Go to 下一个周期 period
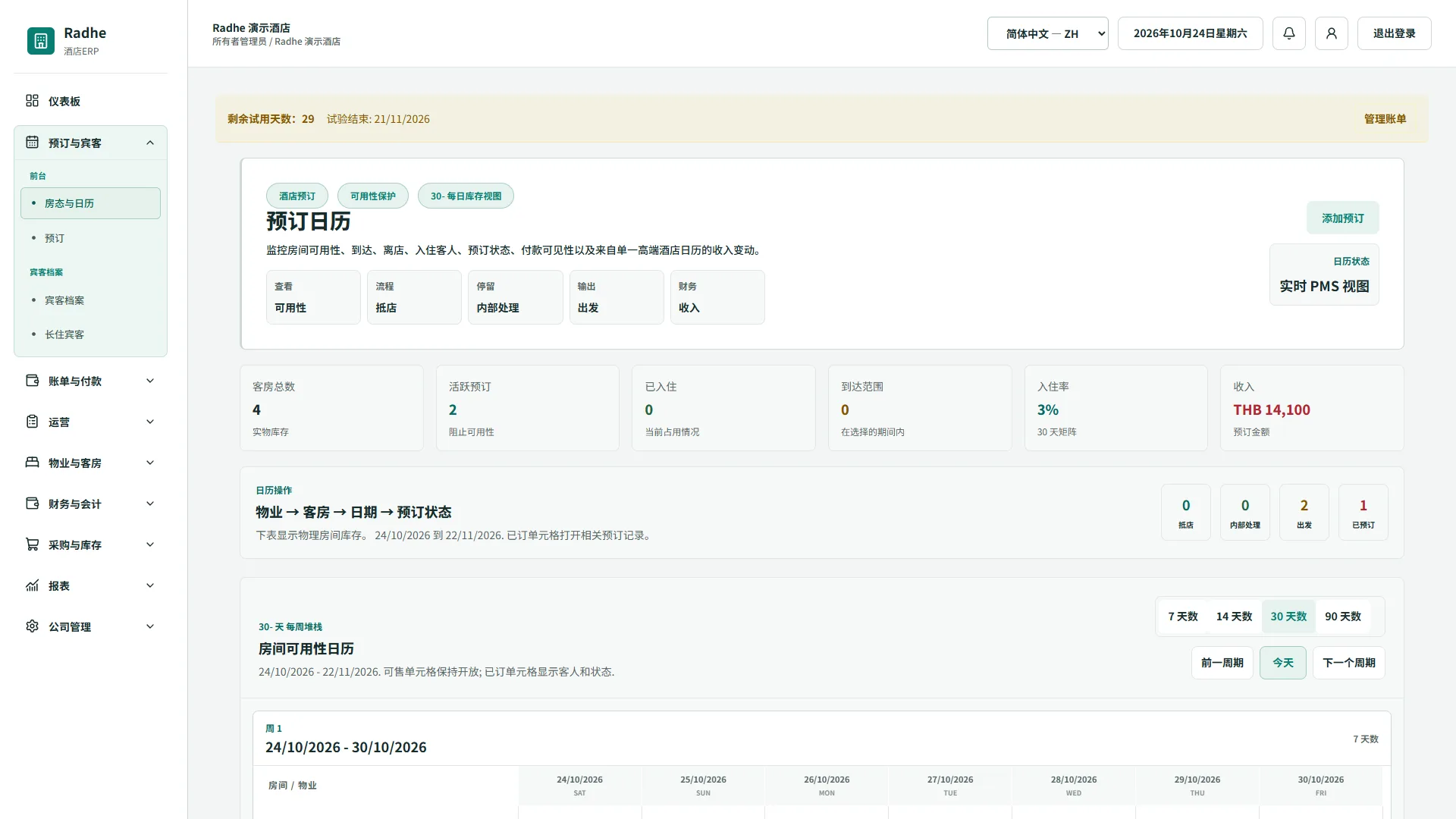This screenshot has width=1456, height=819. 1348,663
